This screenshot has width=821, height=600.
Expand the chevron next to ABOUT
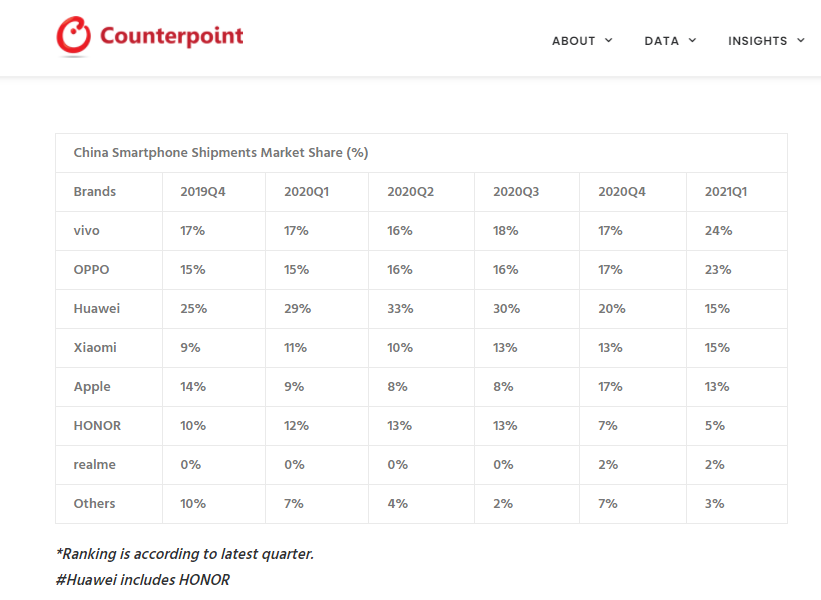608,40
